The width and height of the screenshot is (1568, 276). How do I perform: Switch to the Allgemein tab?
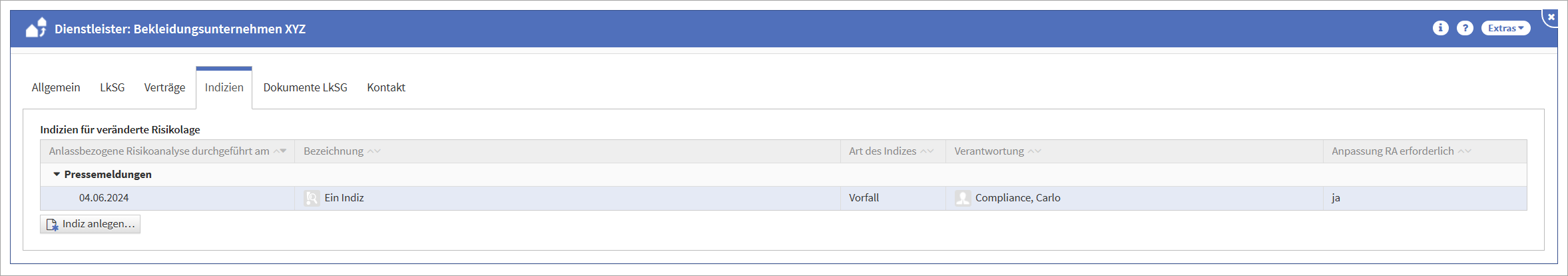pos(56,87)
